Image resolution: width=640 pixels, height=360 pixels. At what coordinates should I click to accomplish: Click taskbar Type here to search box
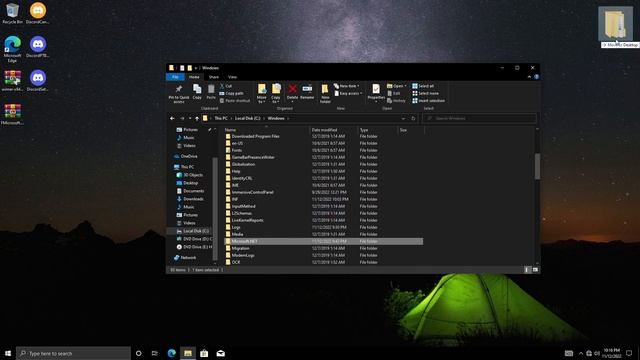coord(73,353)
